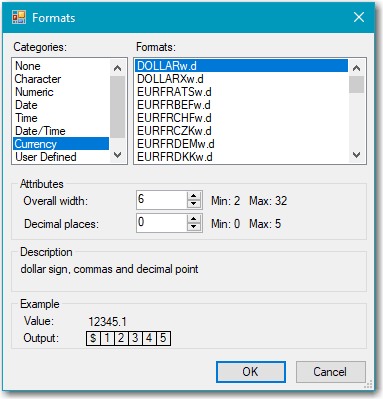
Task: Select the EURFRBEFw.d format
Action: [x=241, y=105]
